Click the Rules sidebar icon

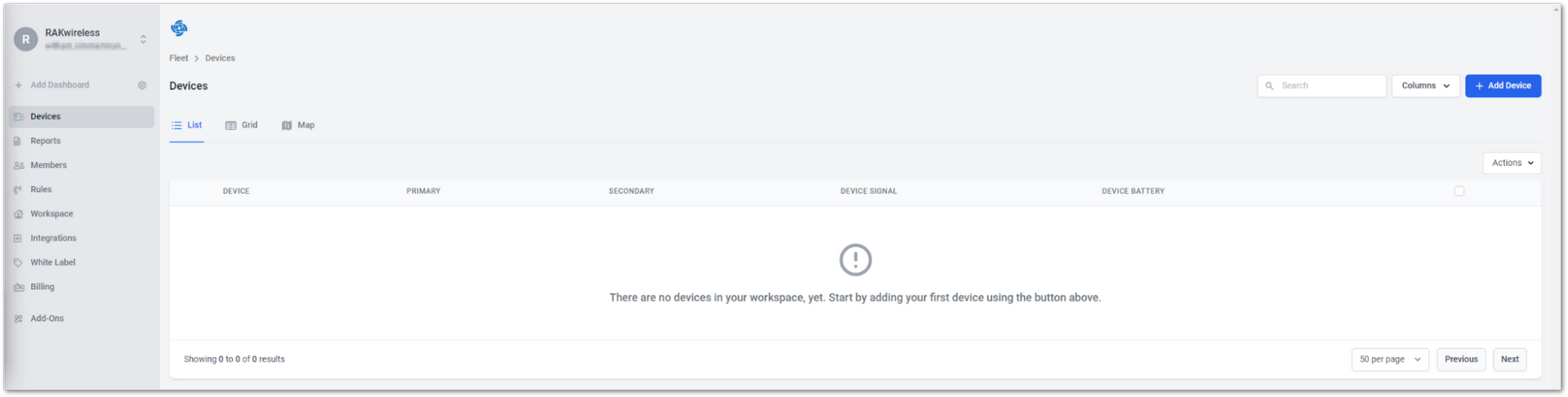coord(18,190)
